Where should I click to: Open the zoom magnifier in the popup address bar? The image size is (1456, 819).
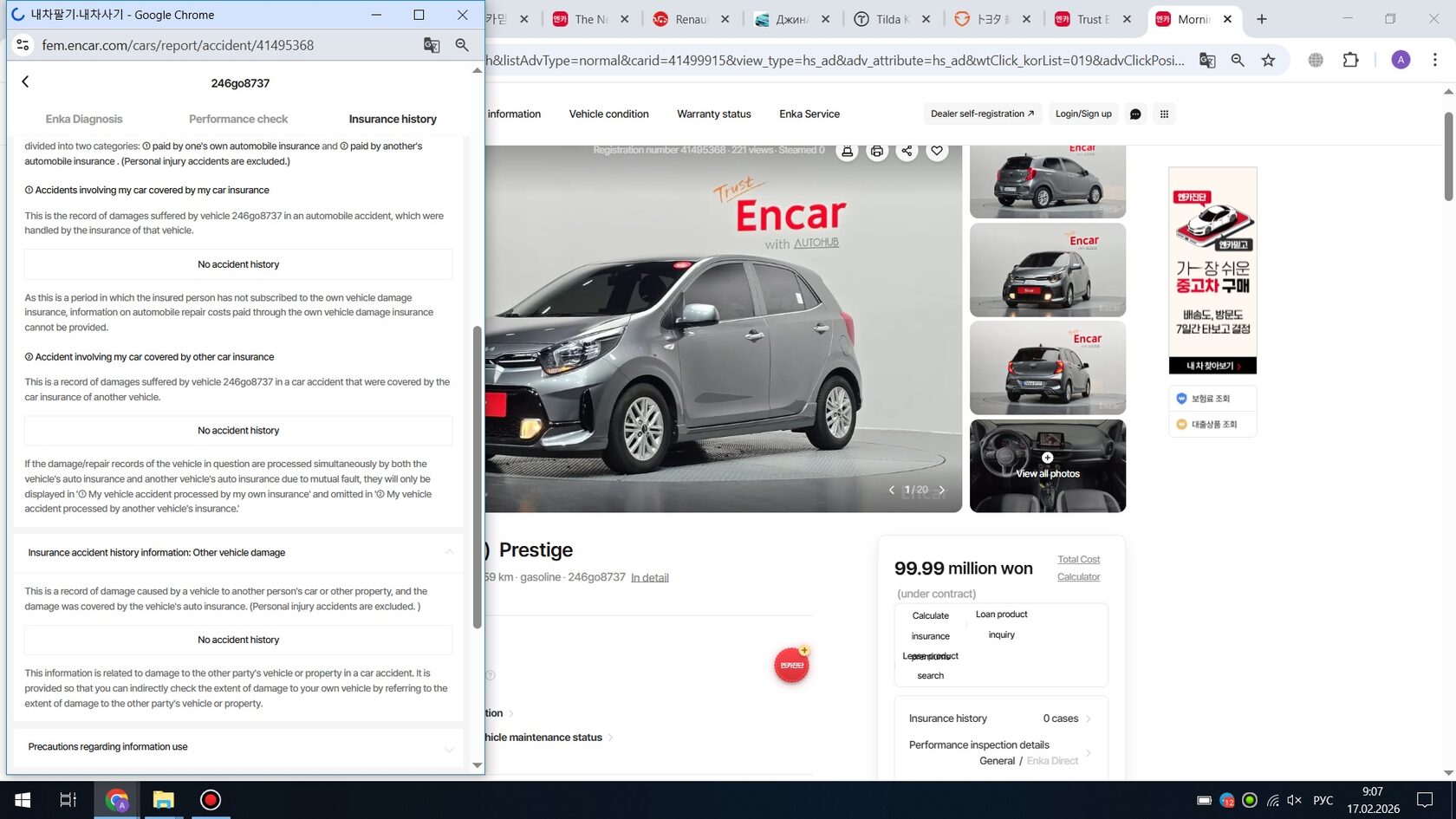462,45
